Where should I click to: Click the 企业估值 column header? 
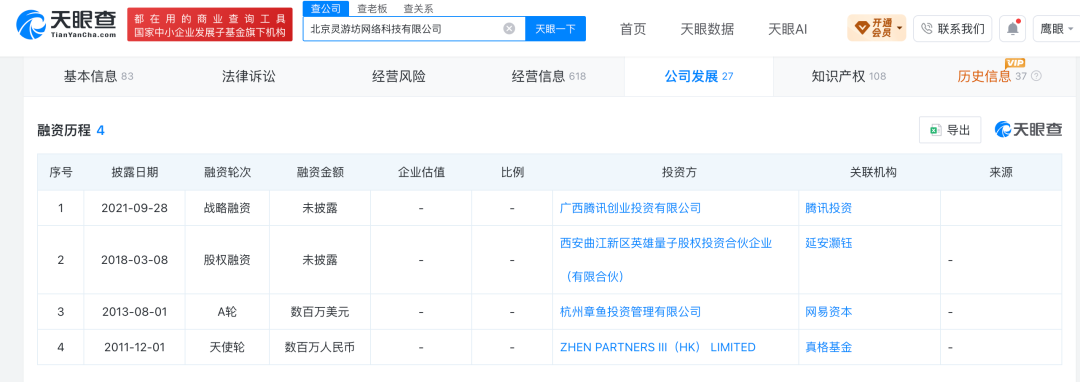(x=421, y=173)
